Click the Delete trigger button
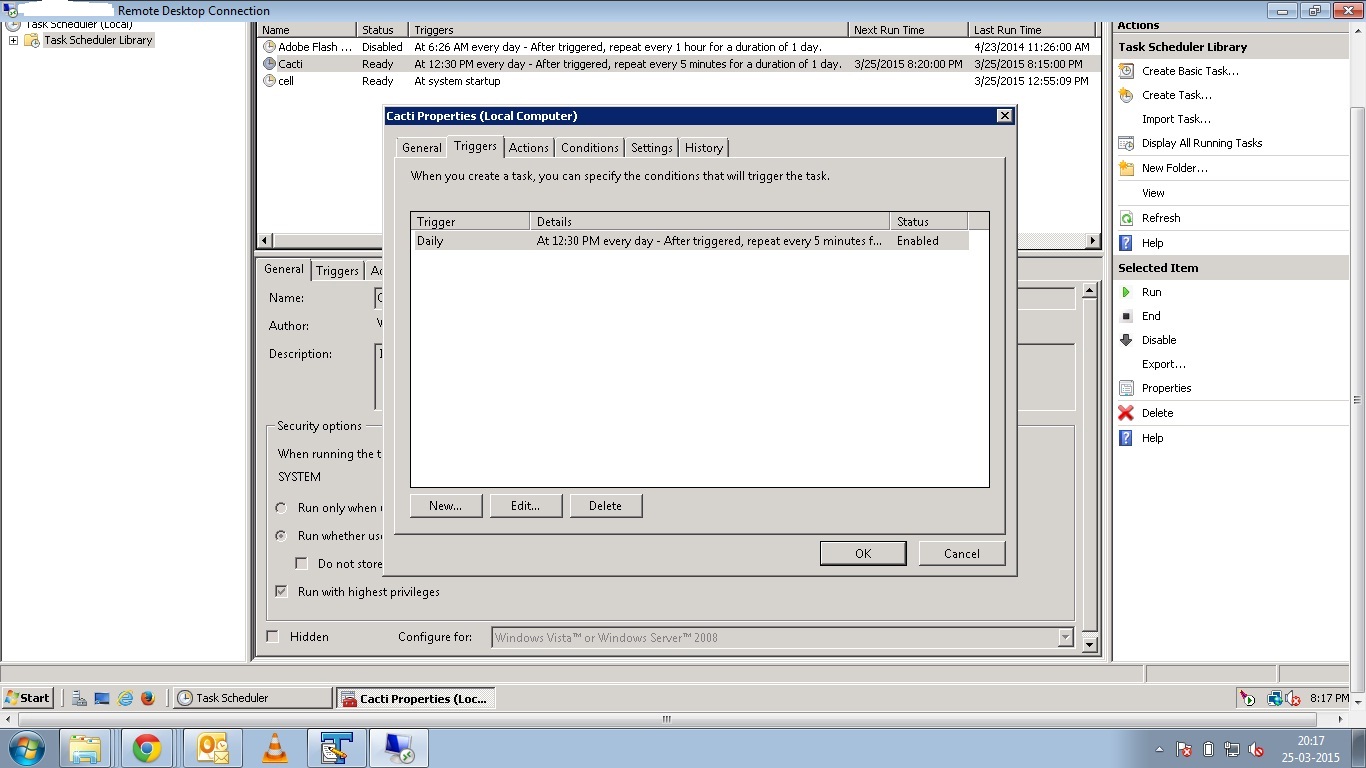This screenshot has width=1366, height=768. tap(606, 506)
